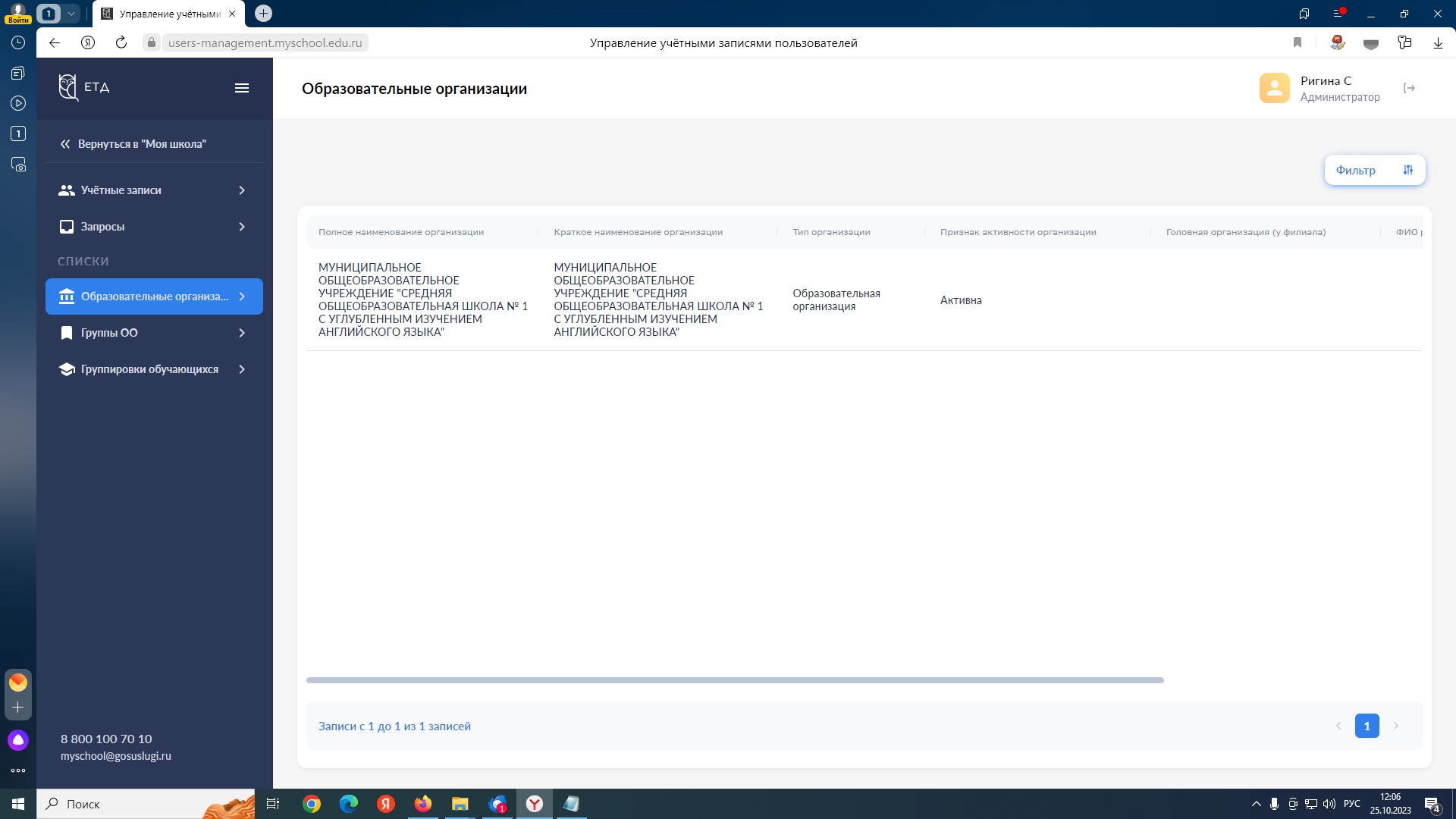
Task: Click the Группировки обучающихся graduation cap icon
Action: point(67,369)
